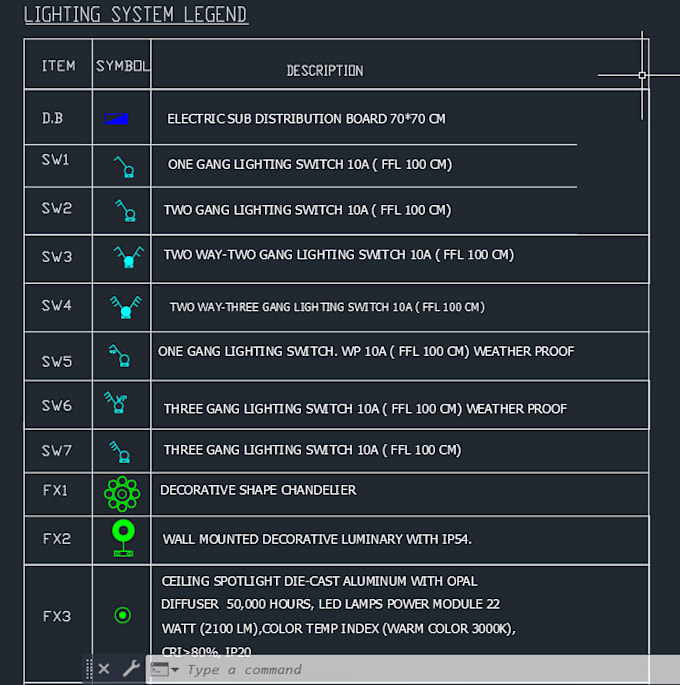Select the SW2 two gang switch symbol
This screenshot has width=680, height=685.
(x=125, y=211)
